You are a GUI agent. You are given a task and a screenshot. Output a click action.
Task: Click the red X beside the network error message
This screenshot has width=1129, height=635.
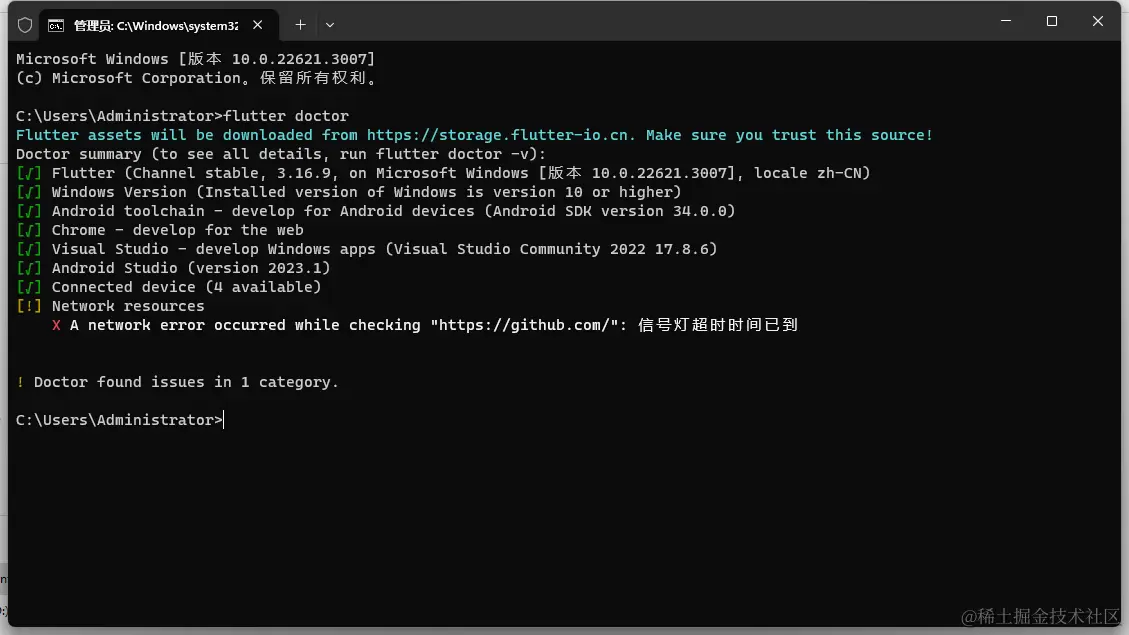(56, 325)
